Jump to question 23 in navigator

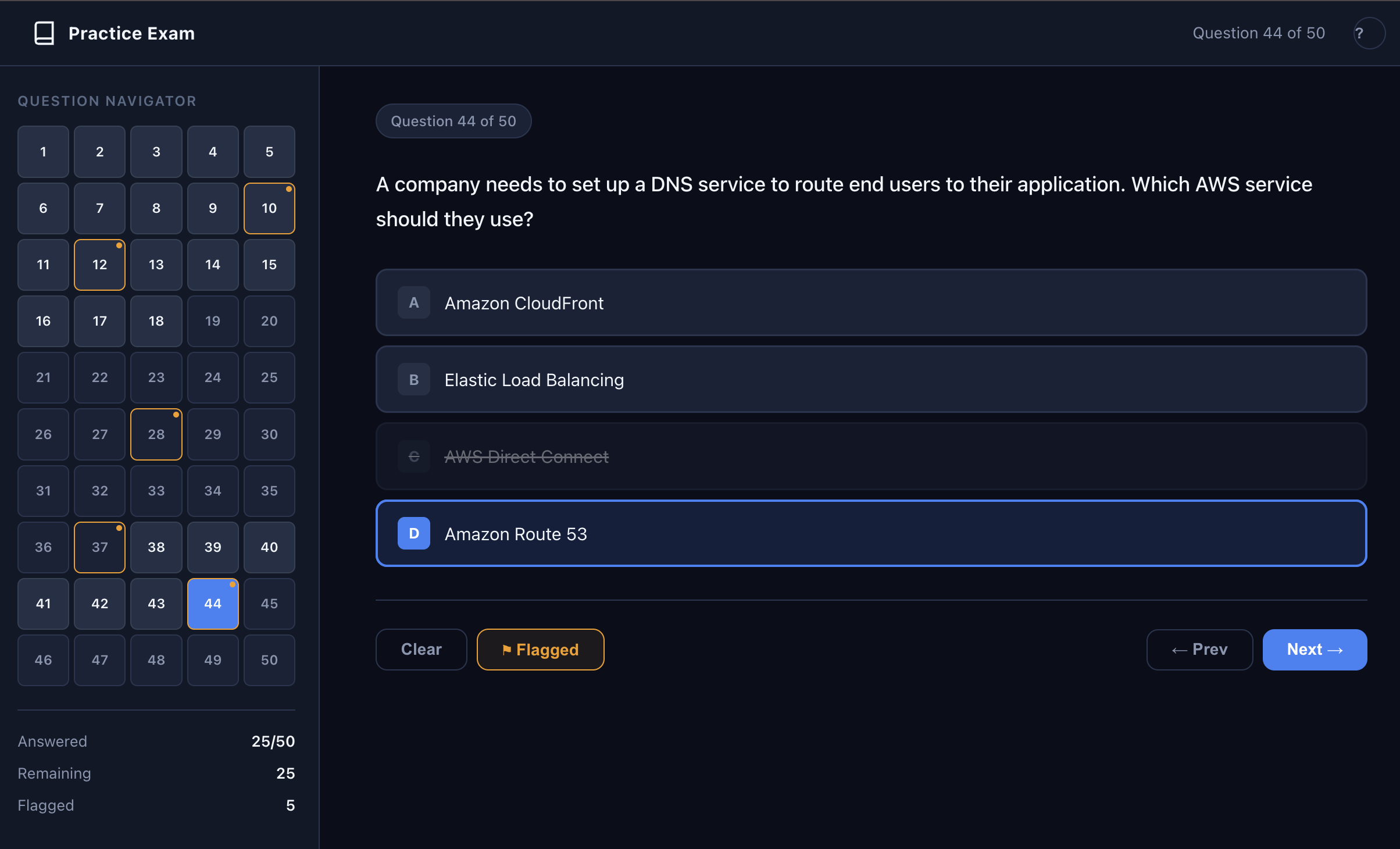point(156,377)
